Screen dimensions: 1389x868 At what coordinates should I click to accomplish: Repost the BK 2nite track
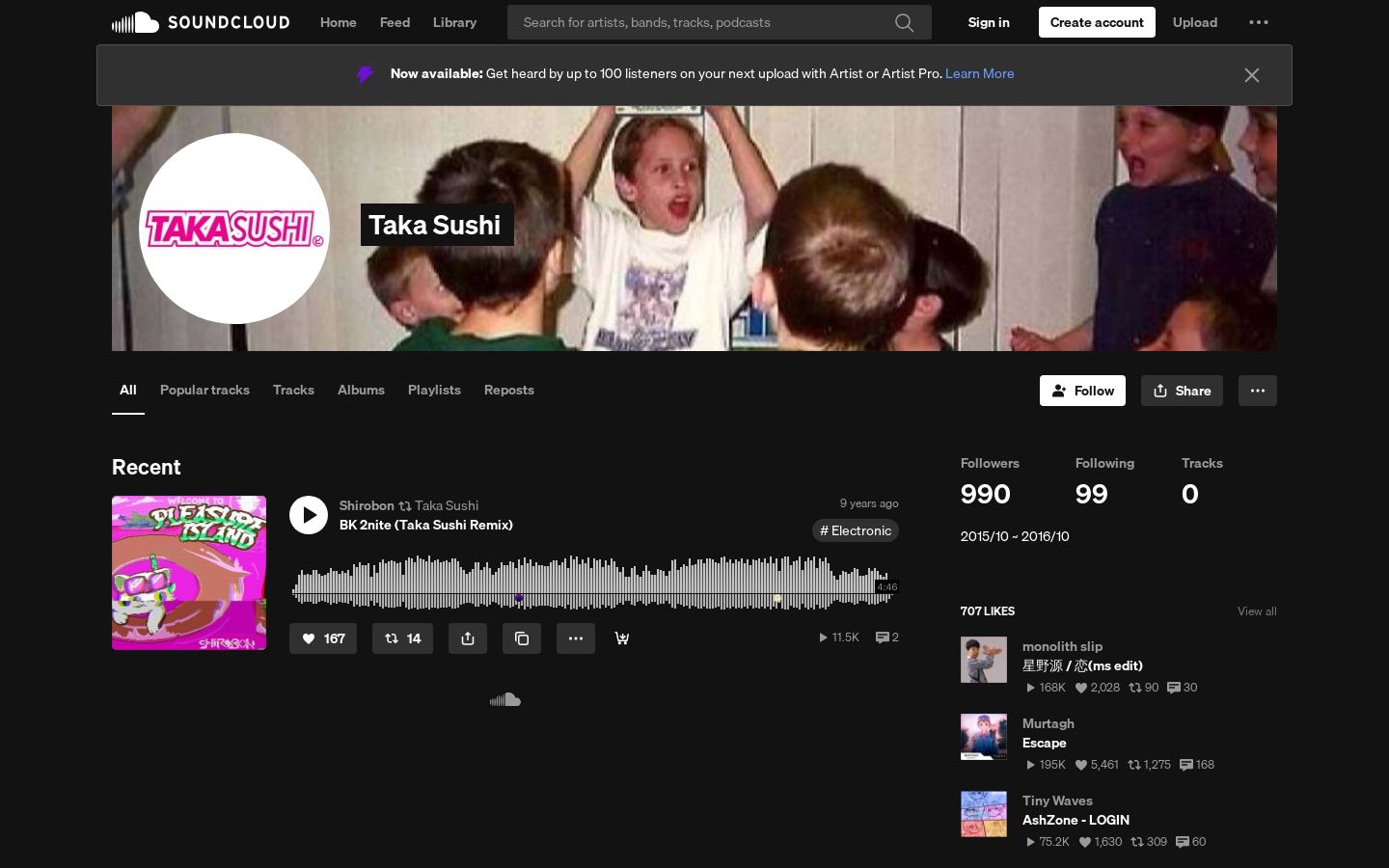[402, 638]
